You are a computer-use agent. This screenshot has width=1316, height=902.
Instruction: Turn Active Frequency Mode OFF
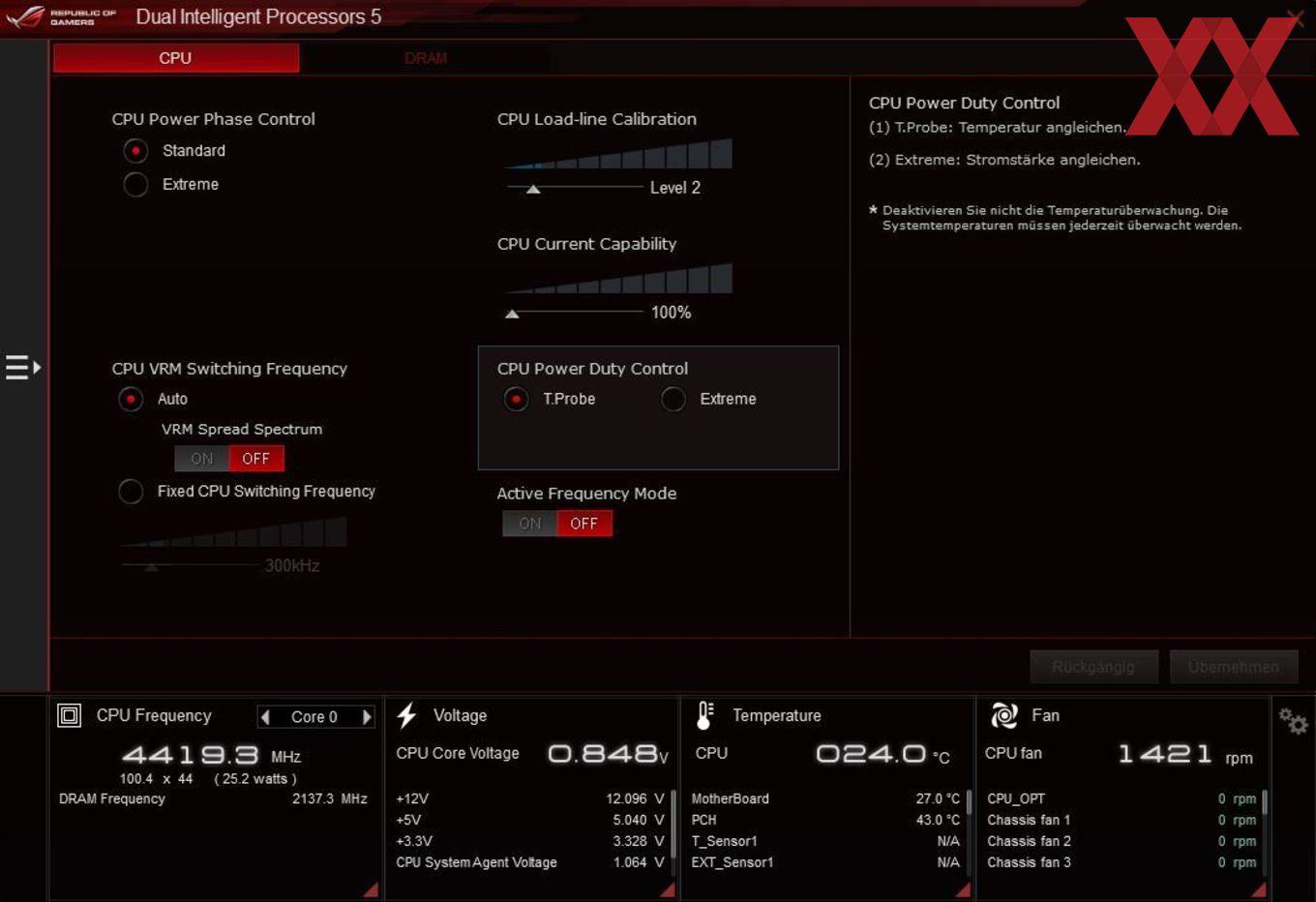coord(584,524)
